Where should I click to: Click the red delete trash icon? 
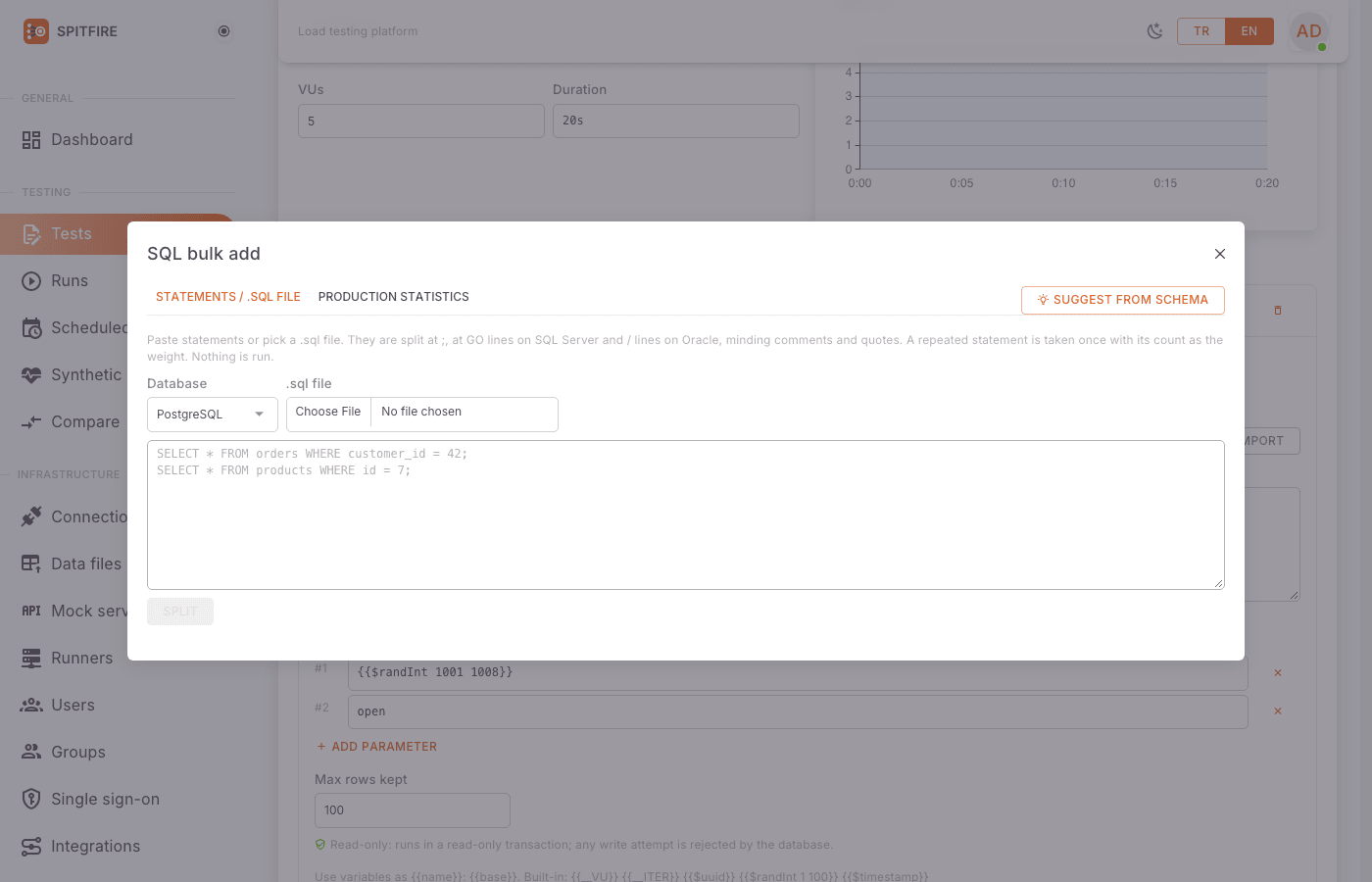1278,311
